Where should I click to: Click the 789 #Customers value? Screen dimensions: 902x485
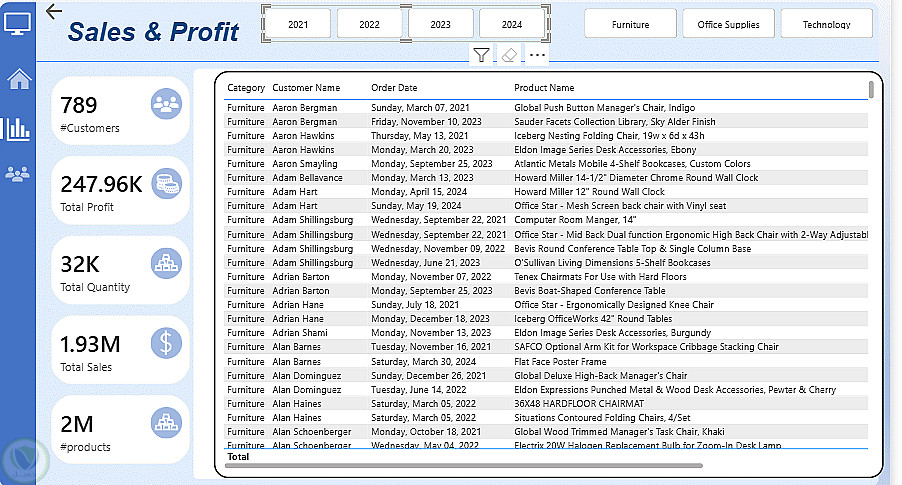click(x=79, y=105)
